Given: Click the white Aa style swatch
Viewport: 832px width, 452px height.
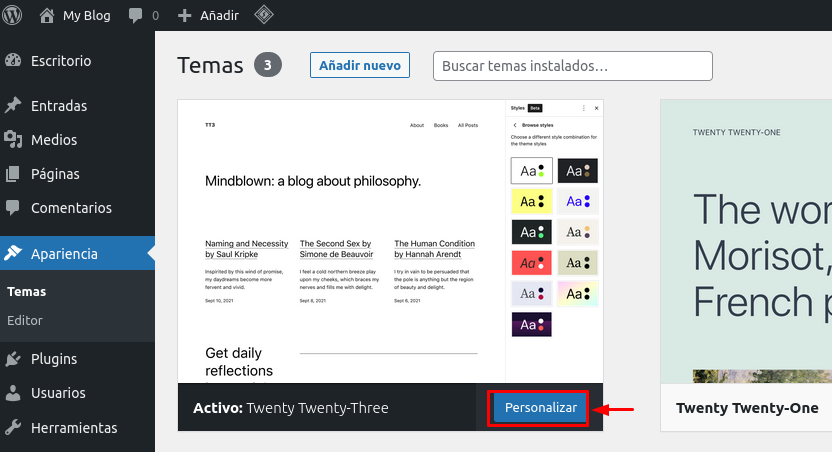Looking at the screenshot, I should [x=532, y=171].
